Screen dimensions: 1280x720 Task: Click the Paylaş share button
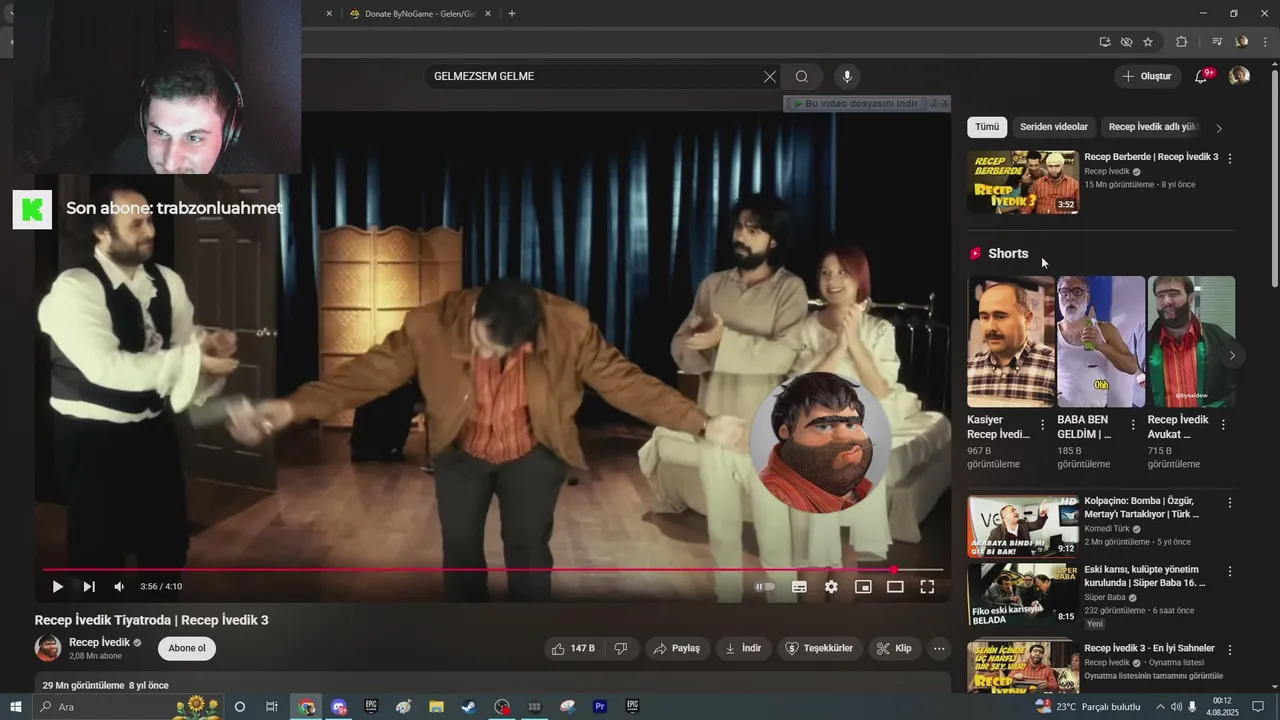677,648
